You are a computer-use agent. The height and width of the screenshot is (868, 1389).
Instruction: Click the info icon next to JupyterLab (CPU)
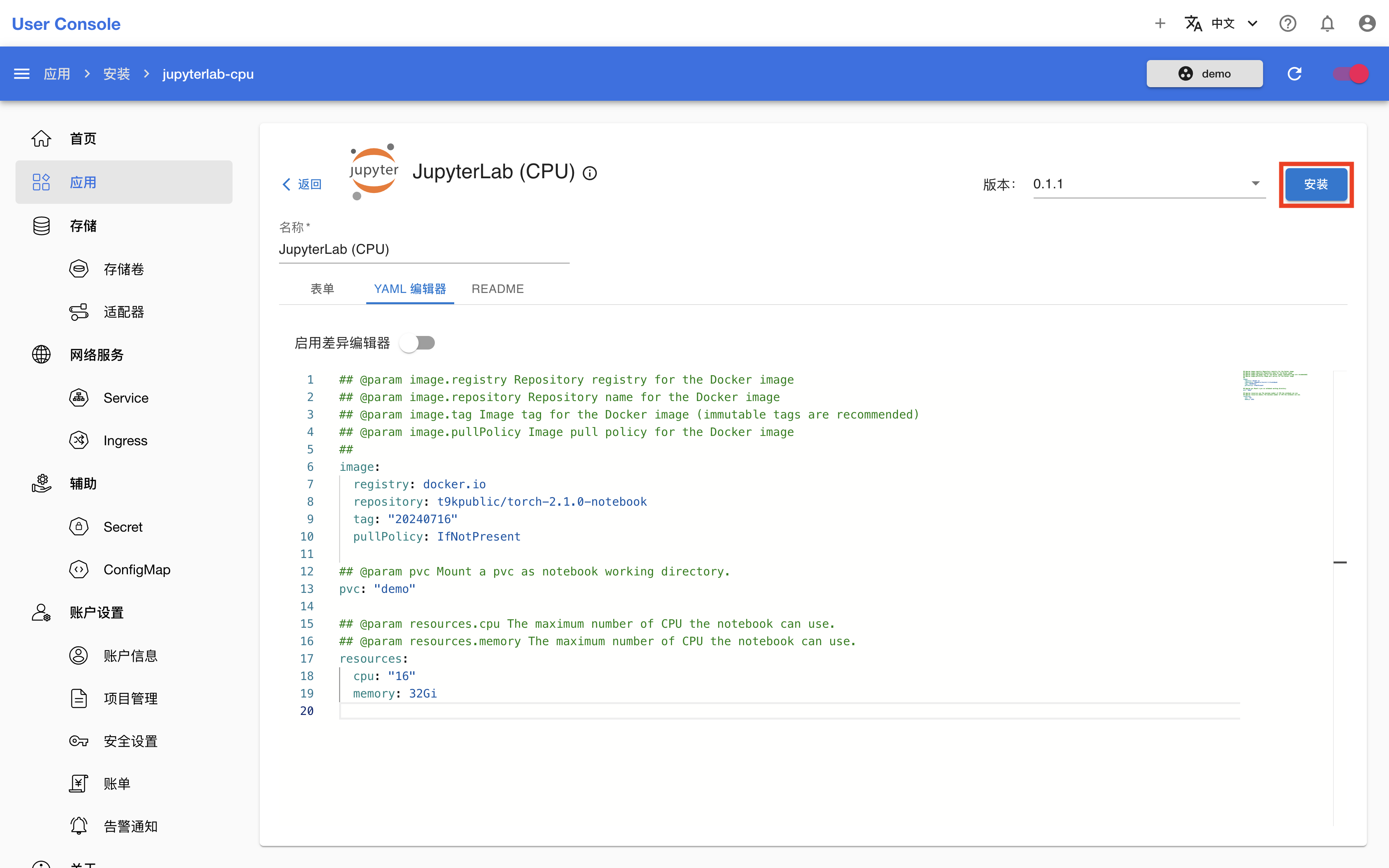[x=590, y=173]
